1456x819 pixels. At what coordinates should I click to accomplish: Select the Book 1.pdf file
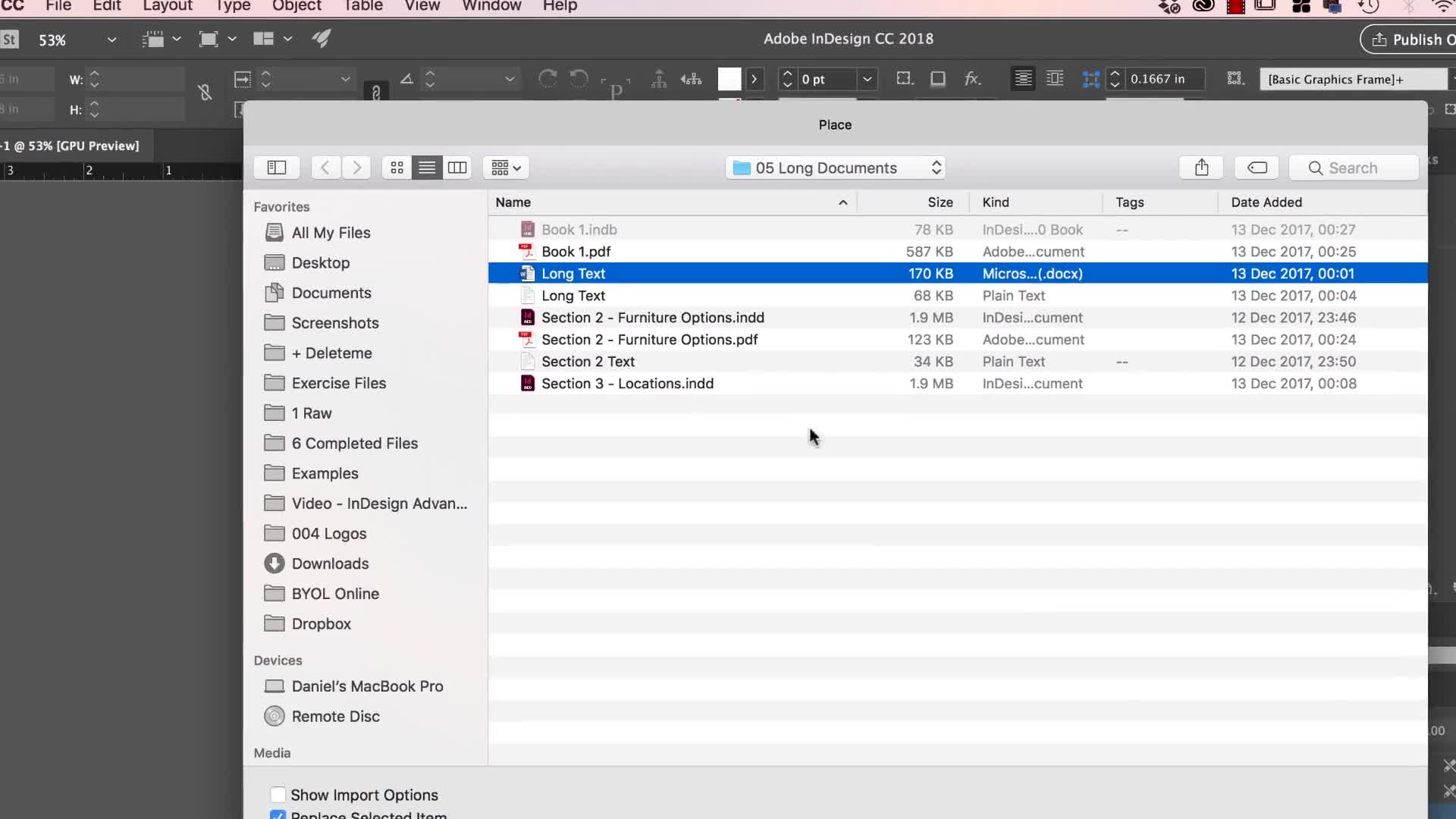958,251
